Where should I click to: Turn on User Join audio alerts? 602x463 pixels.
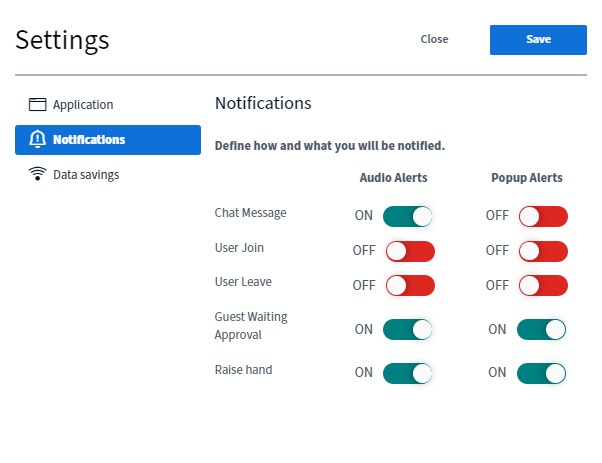click(x=410, y=251)
